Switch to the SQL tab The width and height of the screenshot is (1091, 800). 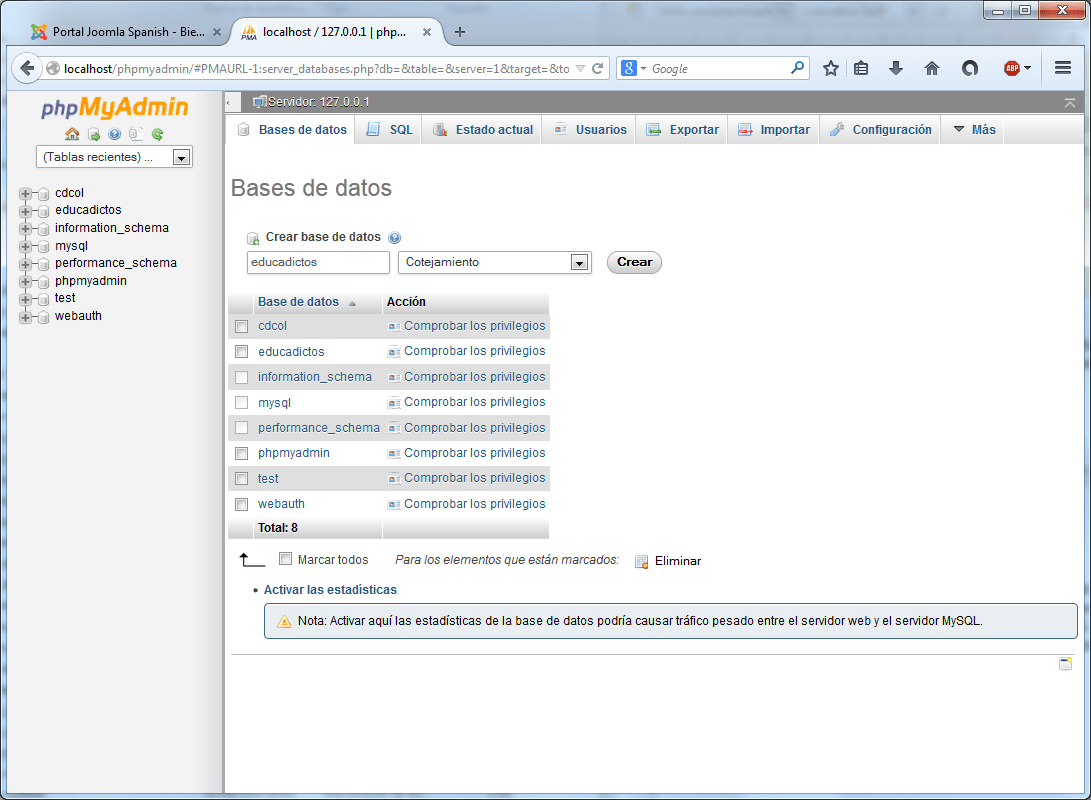pyautogui.click(x=390, y=130)
